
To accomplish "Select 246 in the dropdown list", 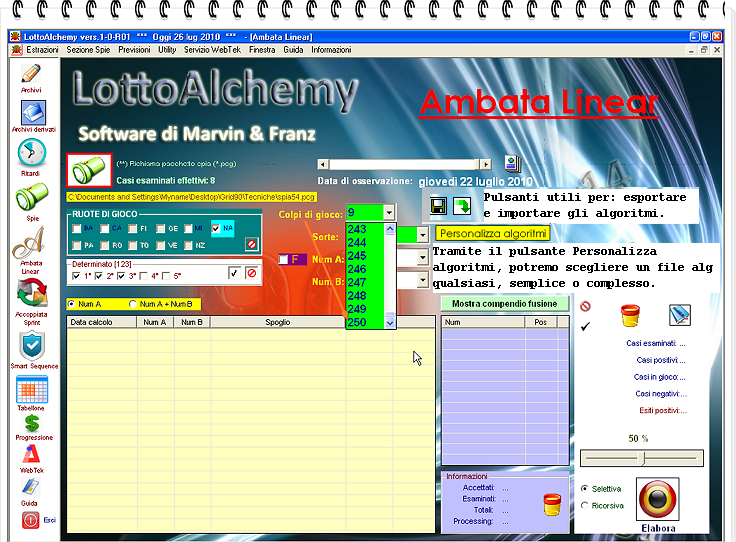I will [x=365, y=269].
